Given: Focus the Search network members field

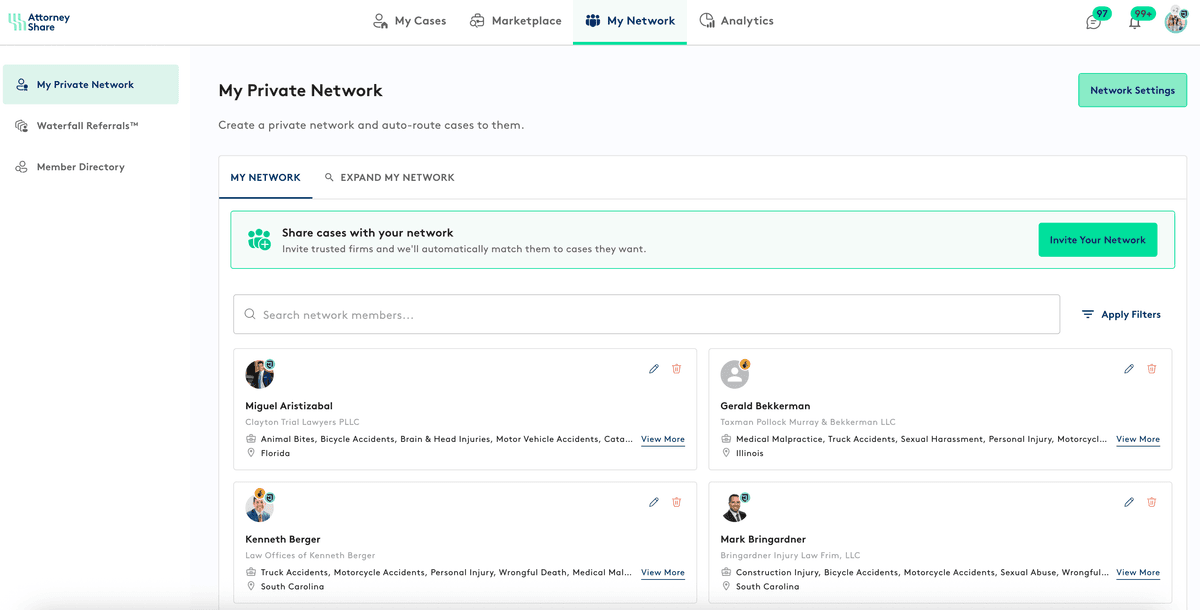Looking at the screenshot, I should (646, 314).
